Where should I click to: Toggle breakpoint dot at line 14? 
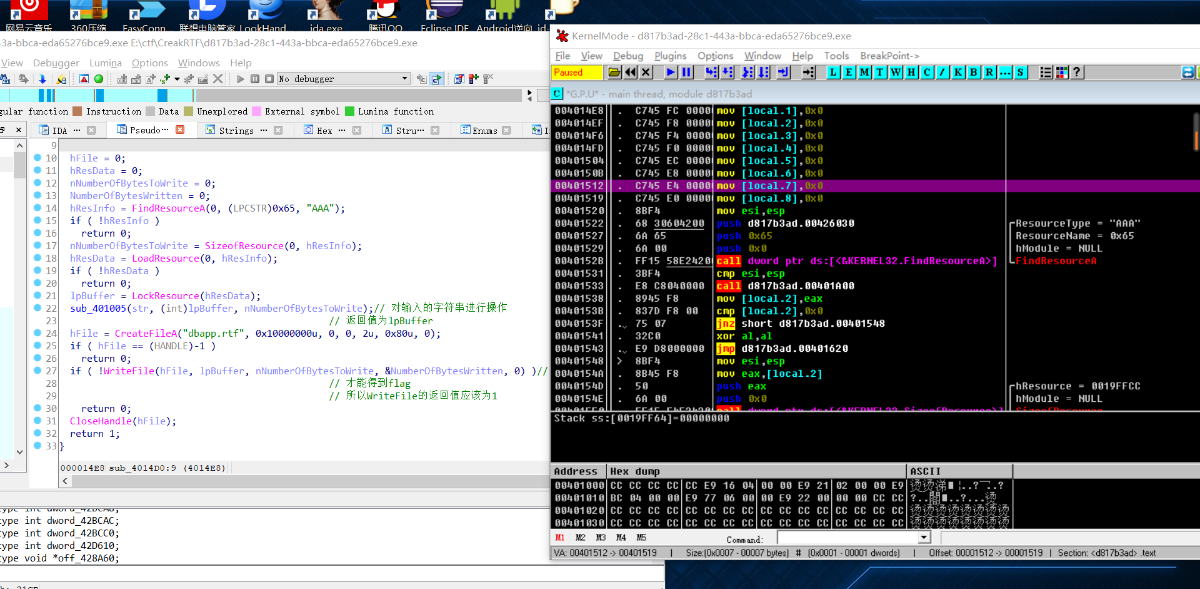[x=37, y=208]
